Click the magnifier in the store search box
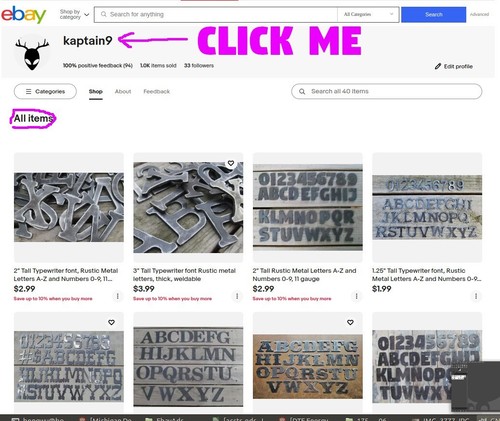The image size is (500, 421). pos(302,91)
